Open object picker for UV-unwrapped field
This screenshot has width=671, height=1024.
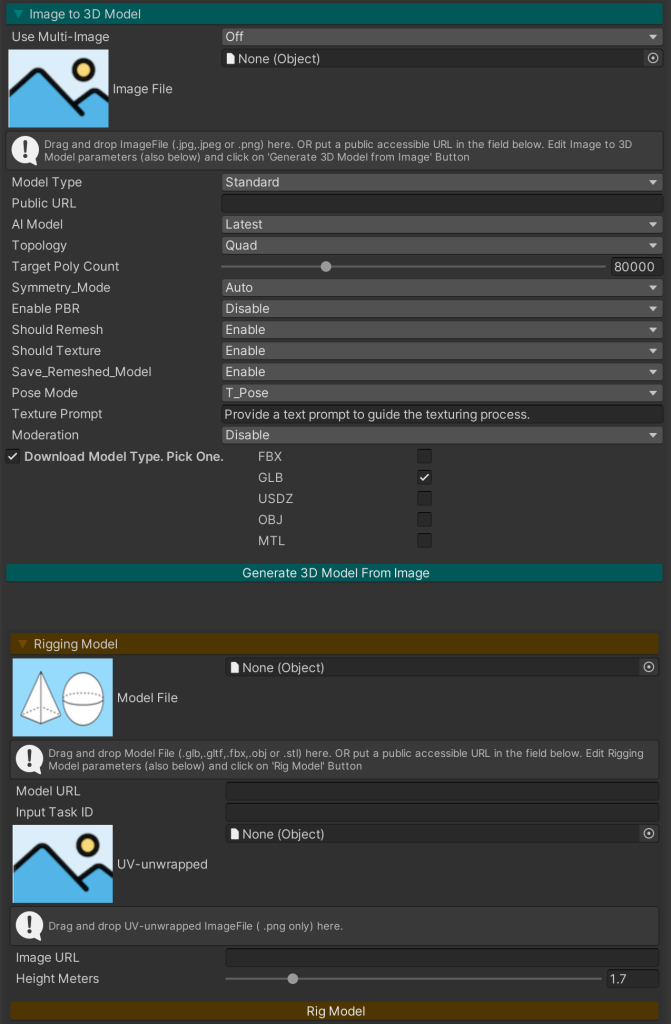point(649,834)
